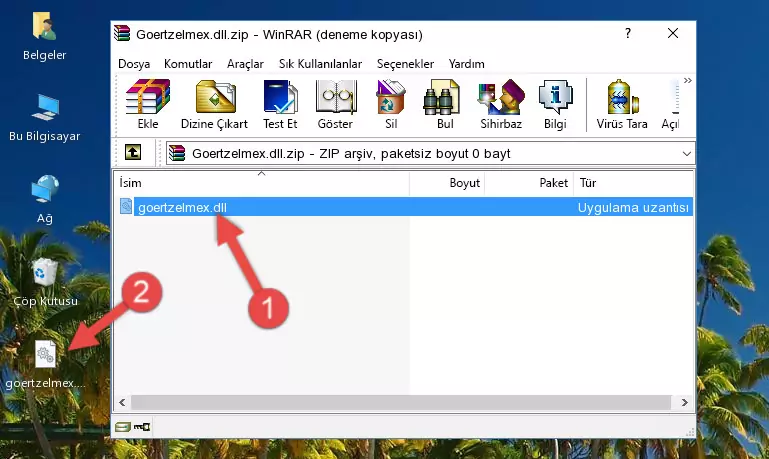Click the WinRAR icon in title bar
The width and height of the screenshot is (769, 459).
(122, 33)
